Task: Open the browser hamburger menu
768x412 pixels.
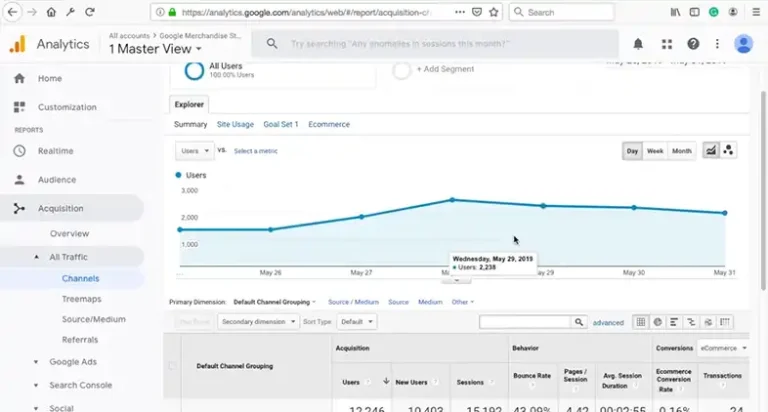Action: coord(756,12)
